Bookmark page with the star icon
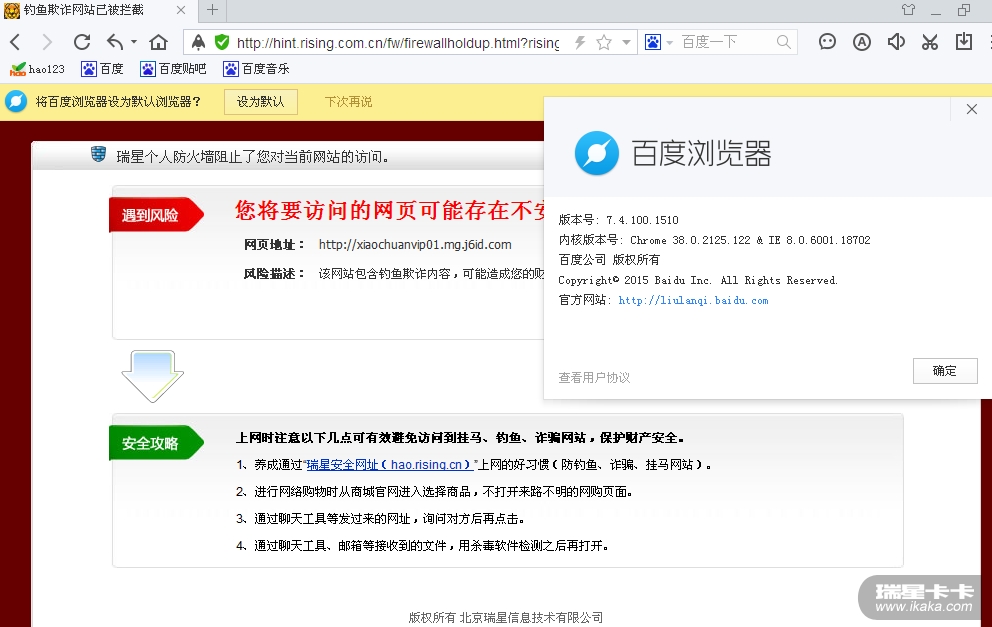Screen dimensions: 992x627 tap(604, 42)
